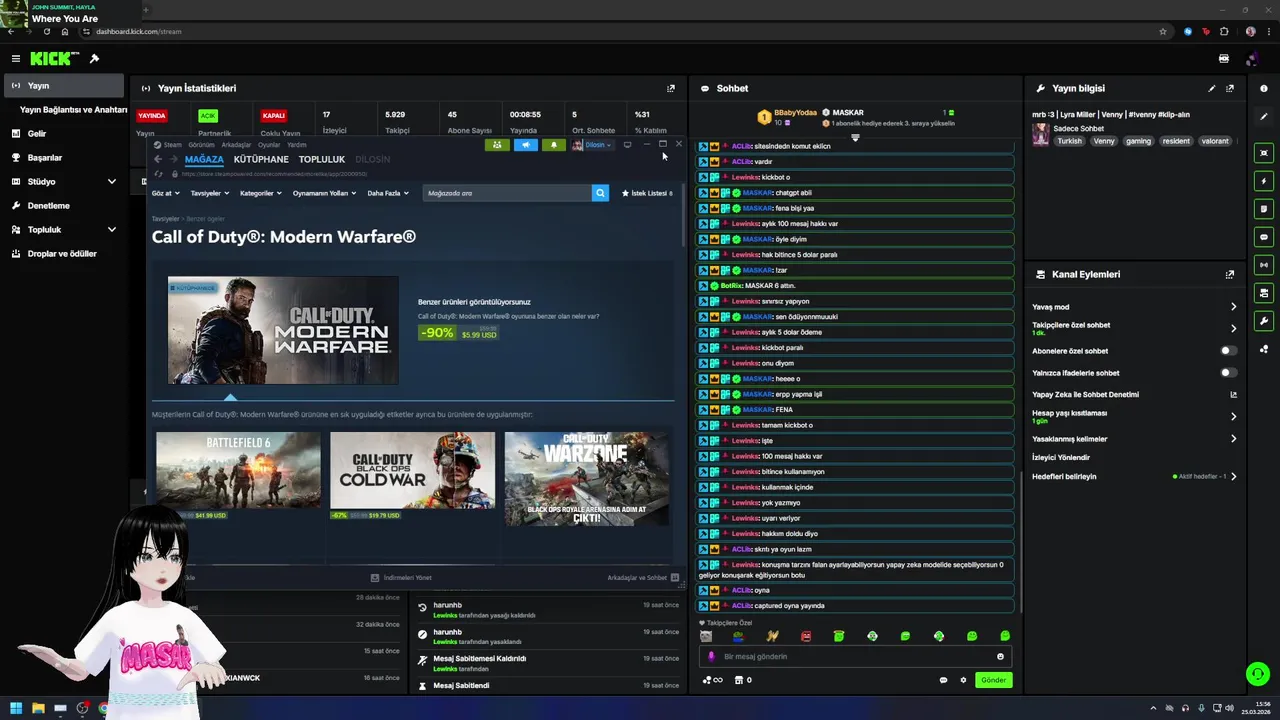The height and width of the screenshot is (720, 1280).
Task: Click Steam store search magnifier button
Action: click(x=600, y=193)
